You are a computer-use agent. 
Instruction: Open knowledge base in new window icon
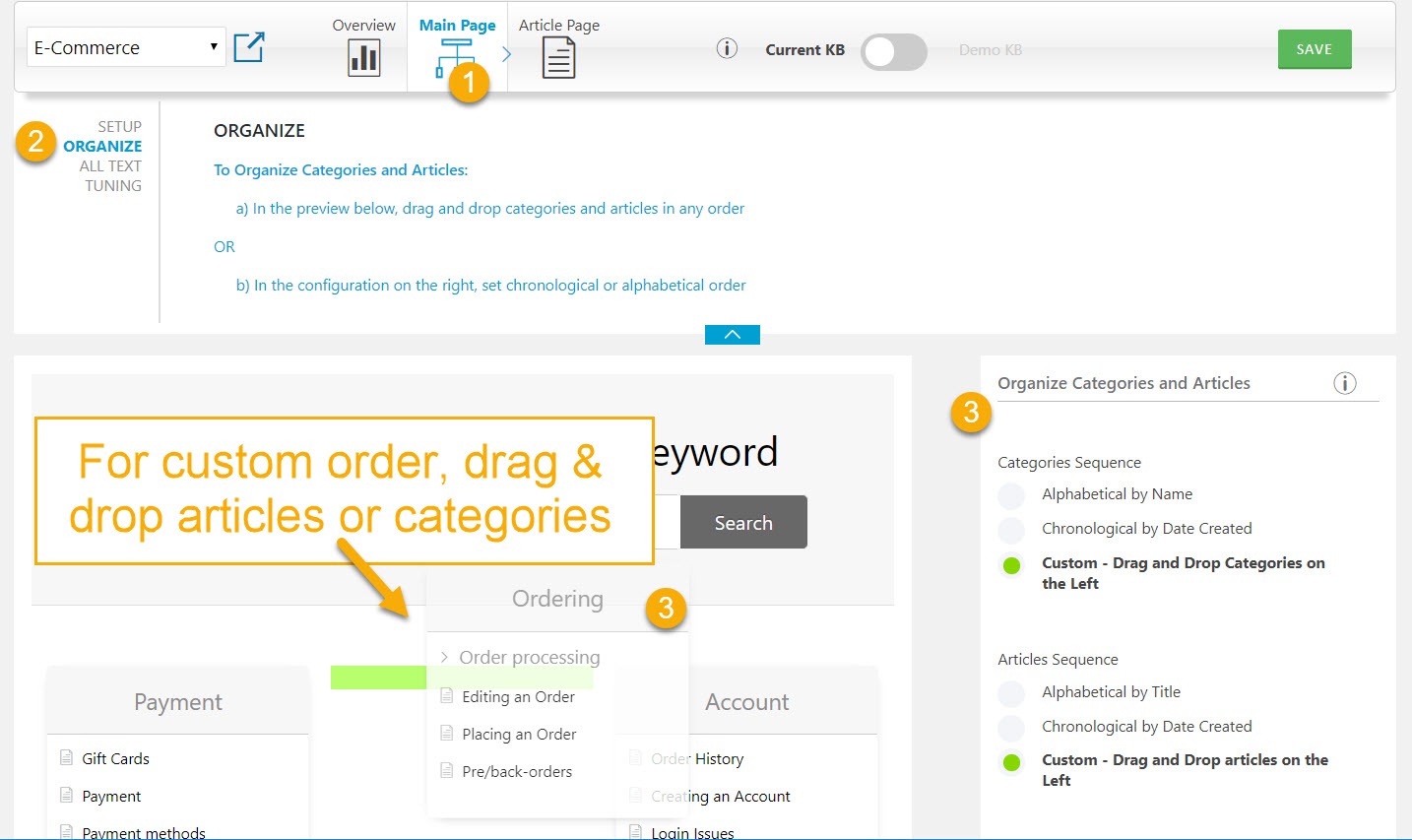coord(248,47)
